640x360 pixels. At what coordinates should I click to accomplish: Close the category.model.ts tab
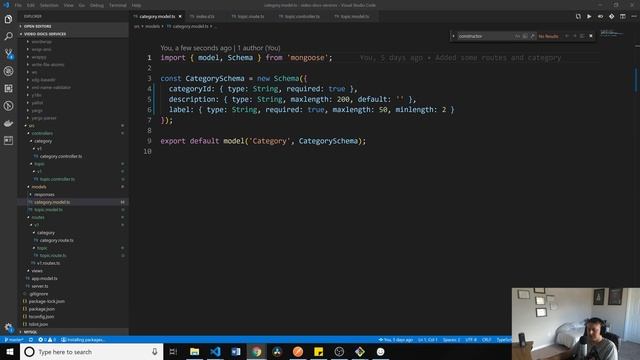coord(180,16)
